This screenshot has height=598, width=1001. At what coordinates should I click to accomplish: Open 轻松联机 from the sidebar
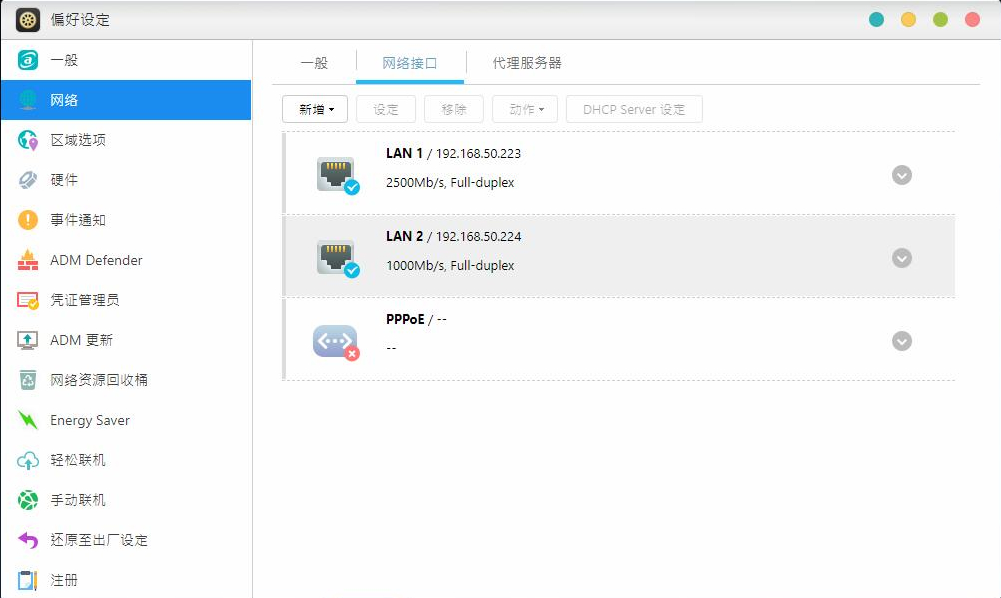pyautogui.click(x=77, y=460)
